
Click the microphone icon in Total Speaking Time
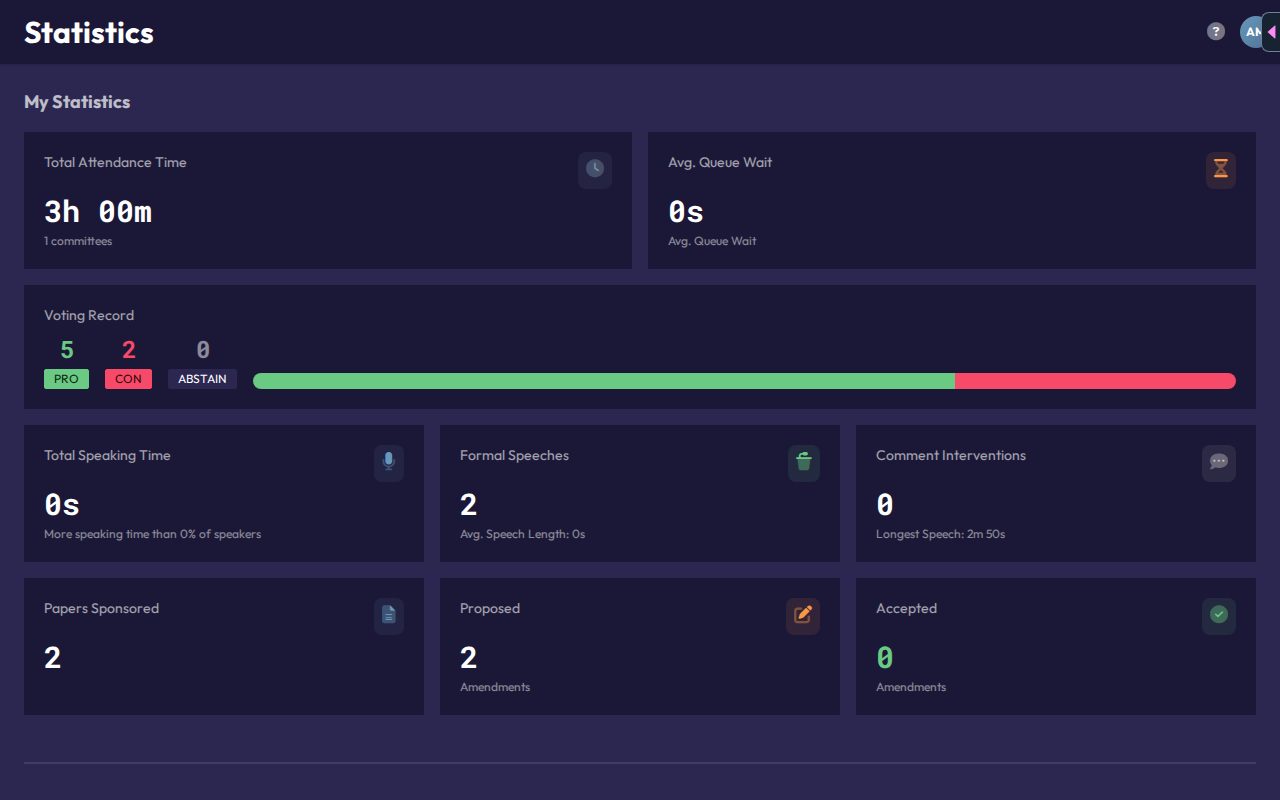(389, 463)
